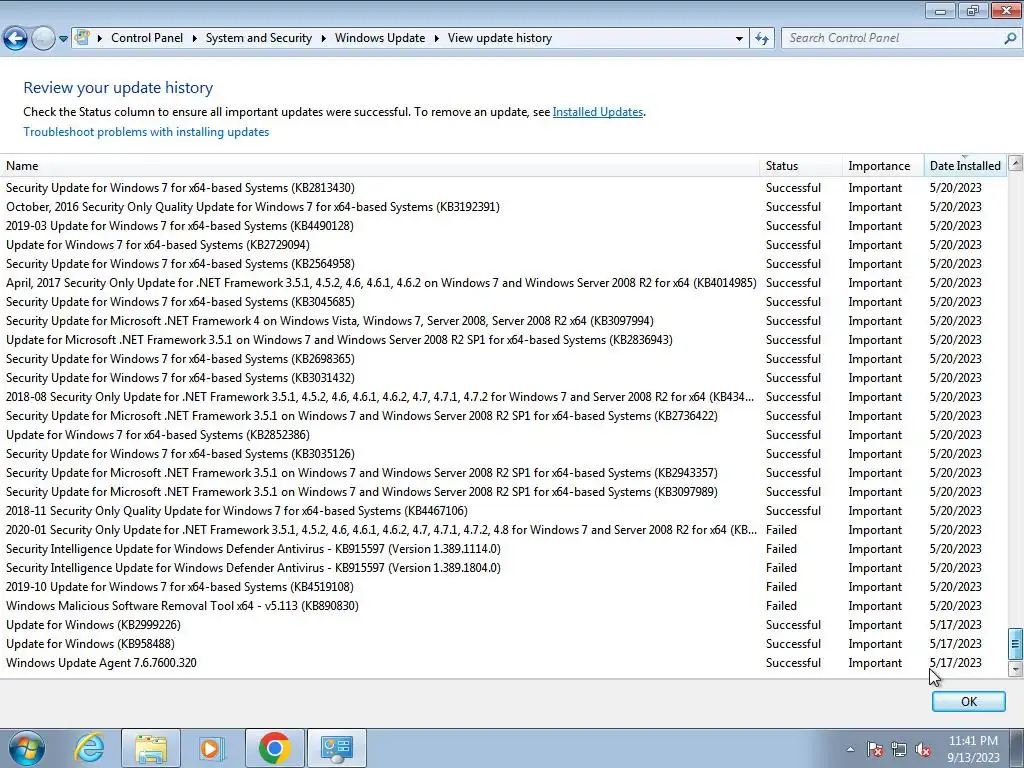Open the Windows Start menu orb
The image size is (1024, 768).
[27, 748]
